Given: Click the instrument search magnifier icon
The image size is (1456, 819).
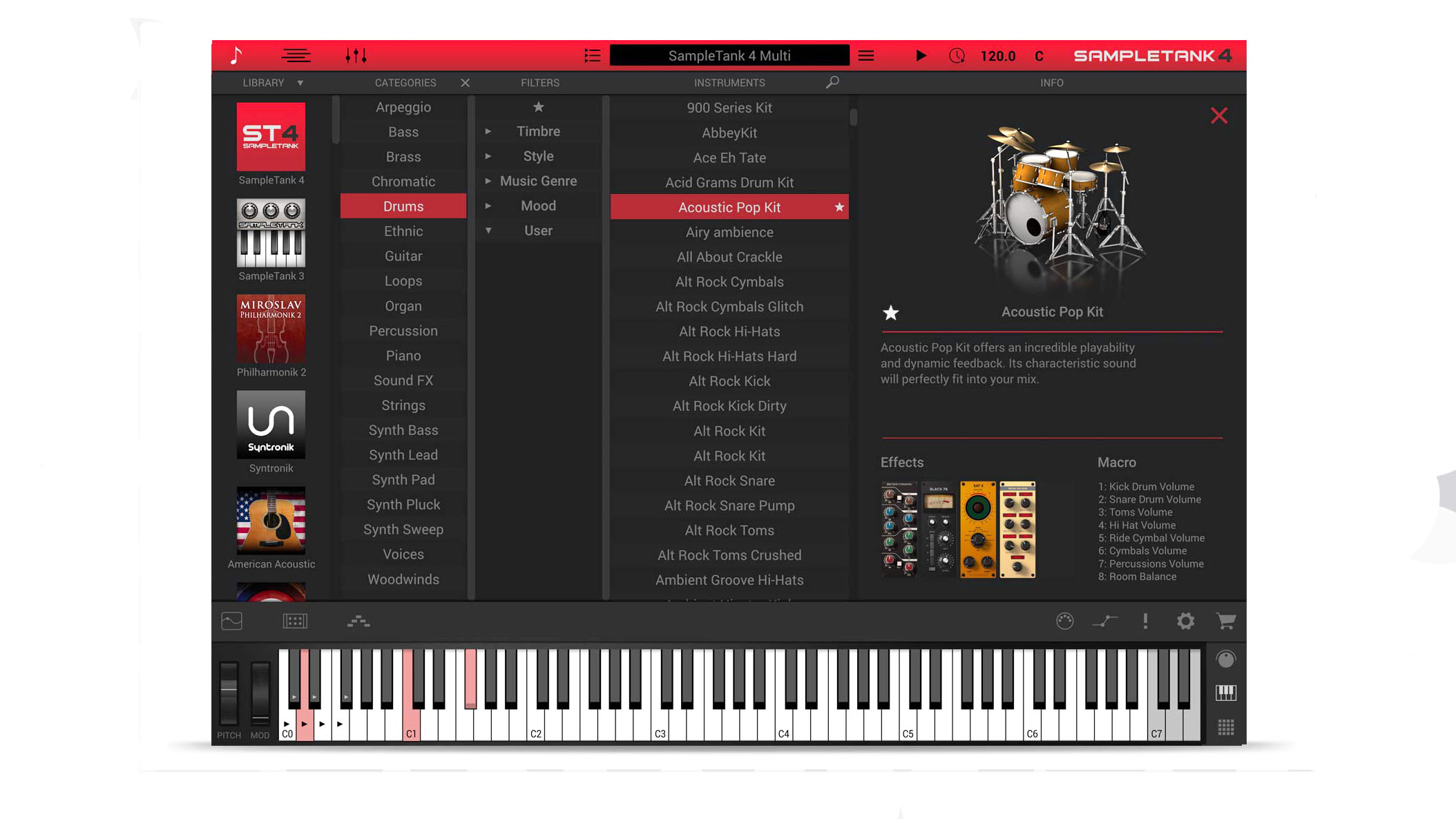Looking at the screenshot, I should coord(832,82).
